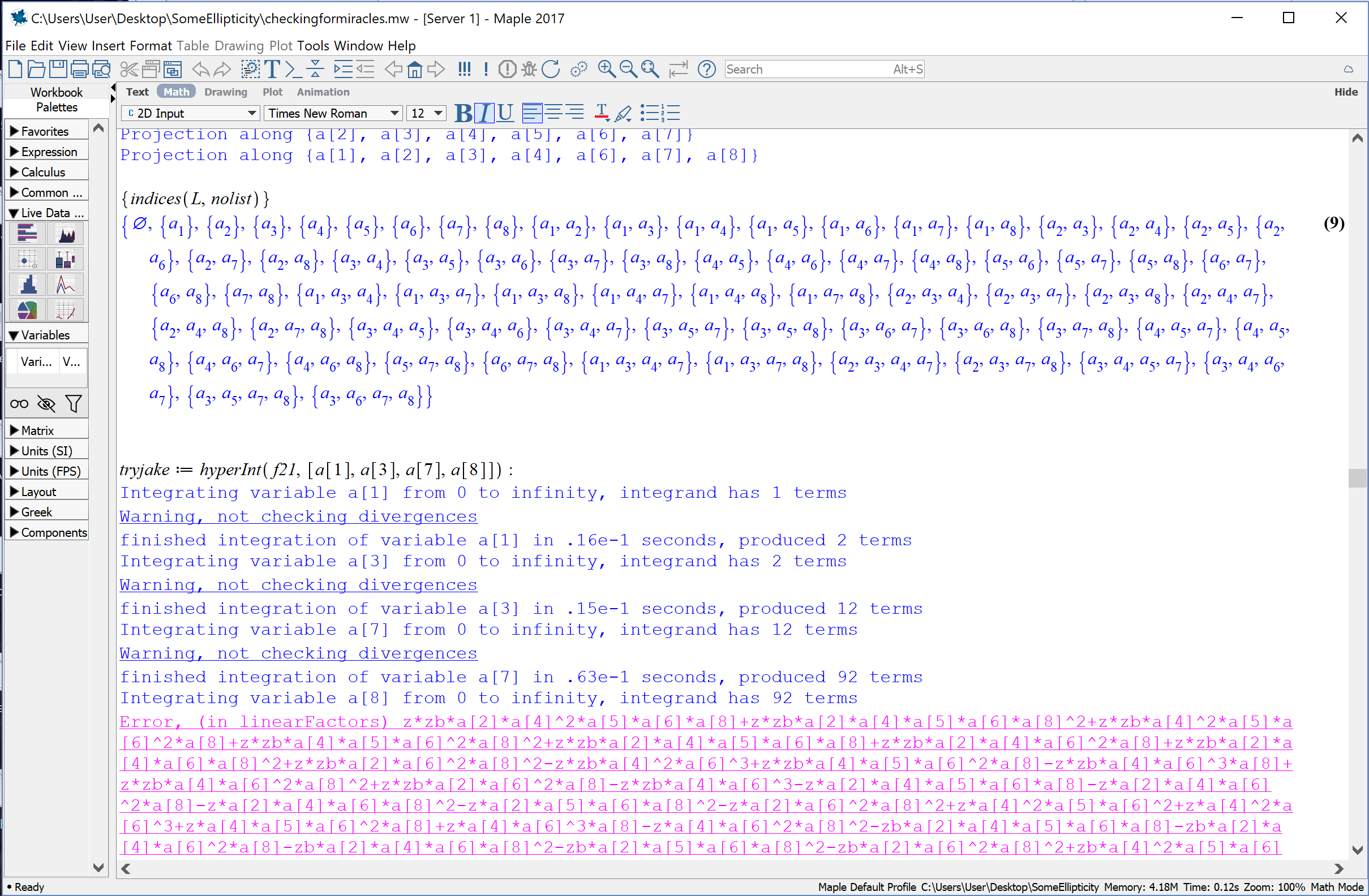Switch to the Text tab
Viewport: 1369px width, 896px height.
[x=137, y=92]
